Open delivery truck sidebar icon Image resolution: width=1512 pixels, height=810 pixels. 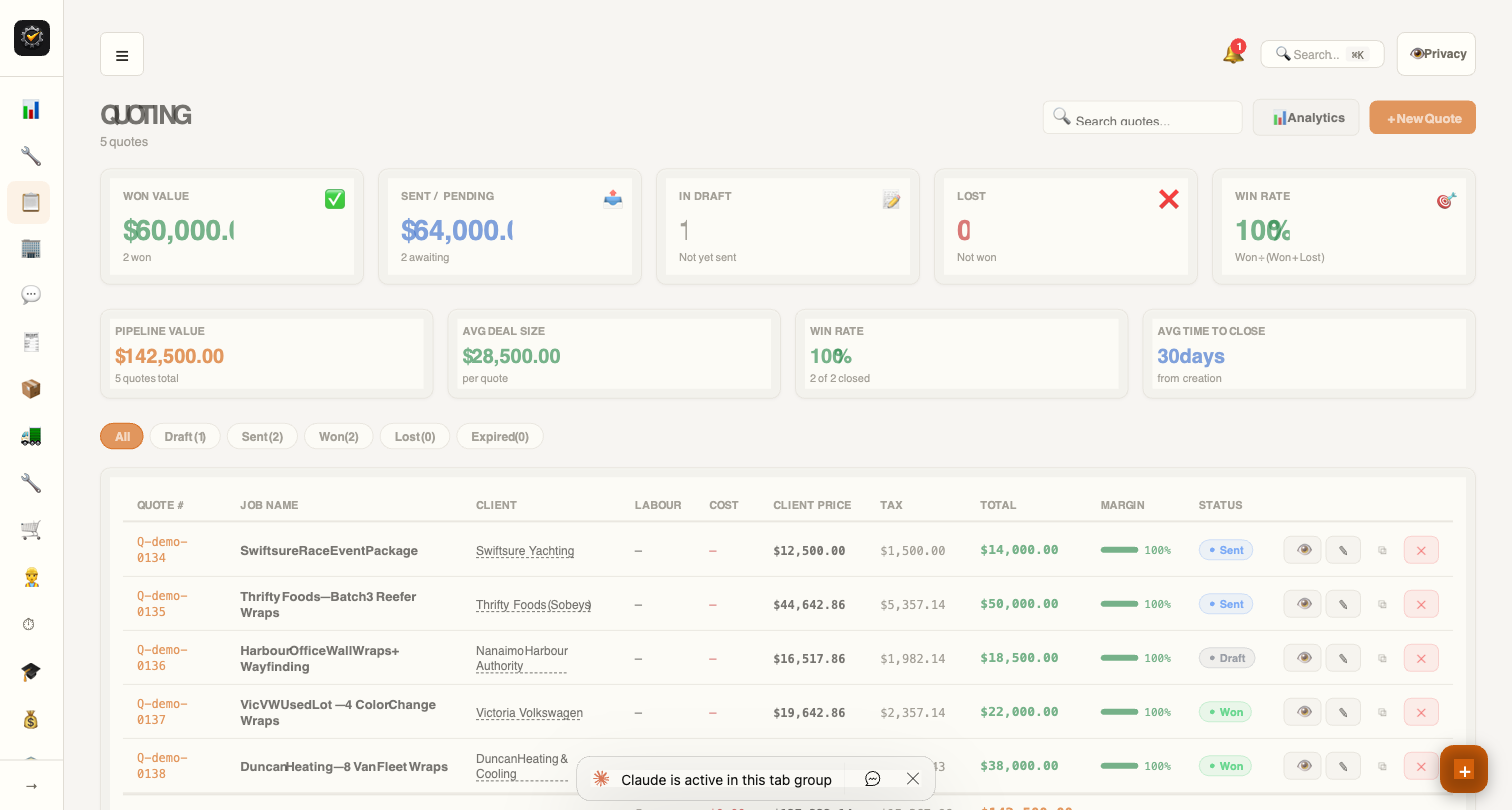click(x=31, y=436)
